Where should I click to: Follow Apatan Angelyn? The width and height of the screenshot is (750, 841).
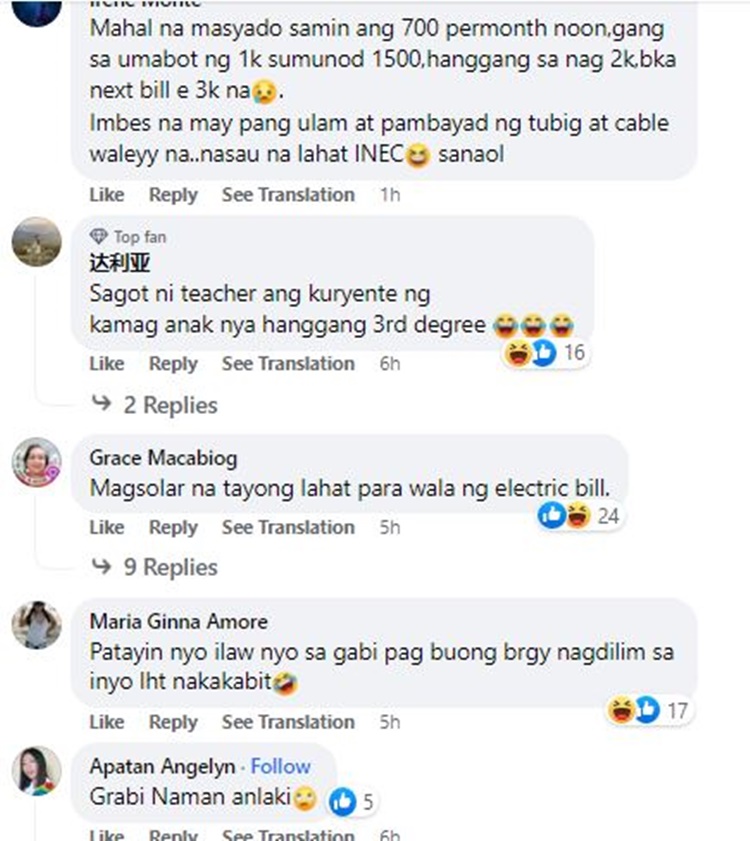(281, 766)
